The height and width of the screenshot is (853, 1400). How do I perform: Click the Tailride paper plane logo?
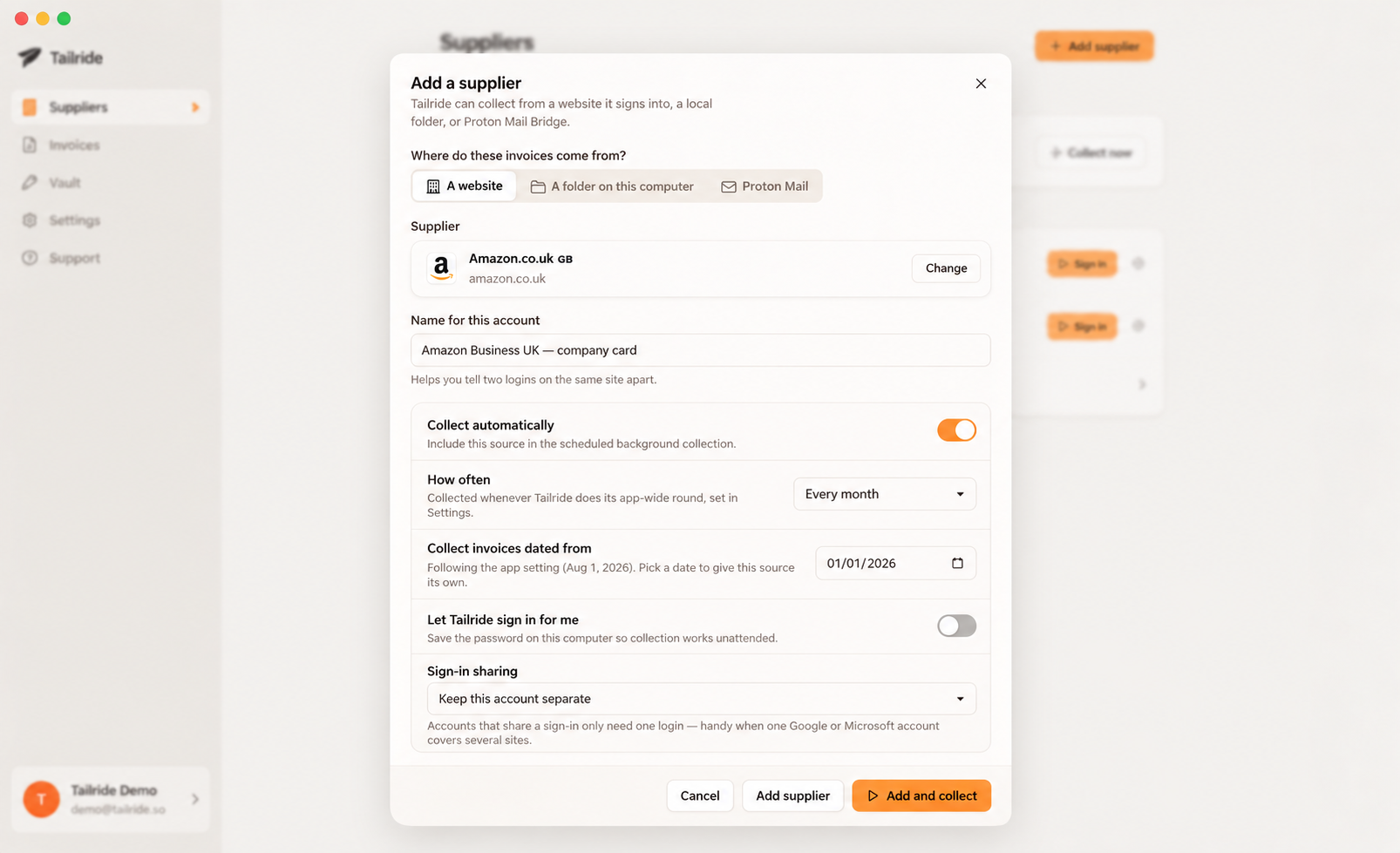30,58
